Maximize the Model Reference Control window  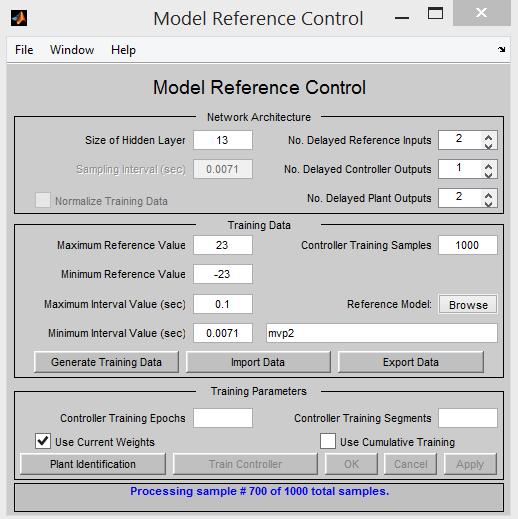435,13
